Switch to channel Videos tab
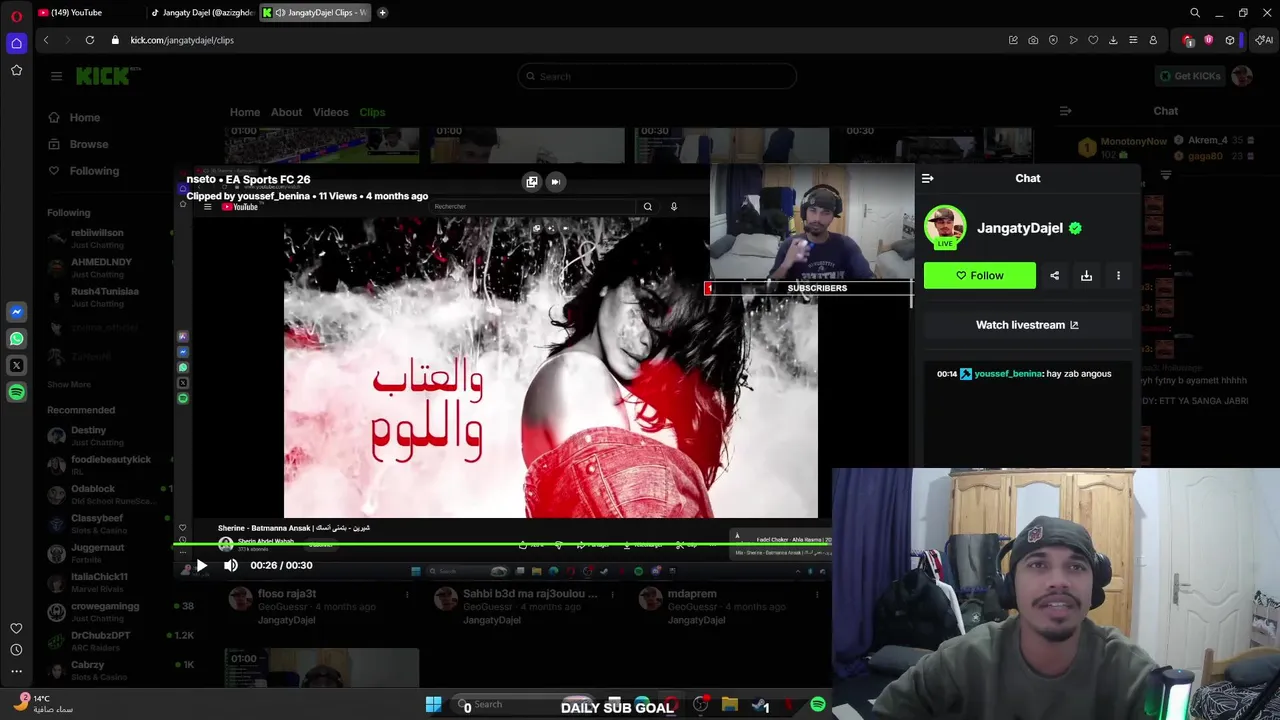This screenshot has width=1280, height=720. click(330, 112)
